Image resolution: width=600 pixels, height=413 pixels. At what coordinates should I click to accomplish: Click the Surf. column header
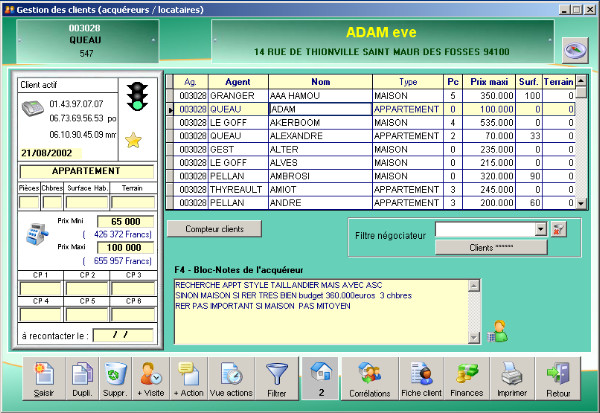529,82
